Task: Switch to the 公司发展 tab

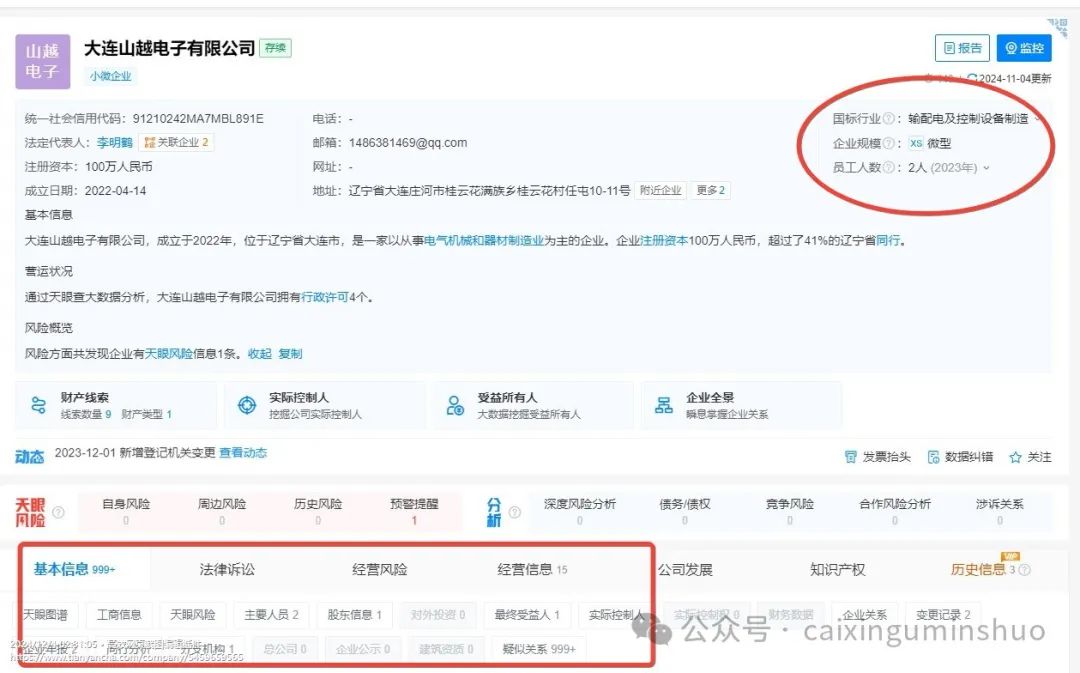Action: pyautogui.click(x=685, y=570)
